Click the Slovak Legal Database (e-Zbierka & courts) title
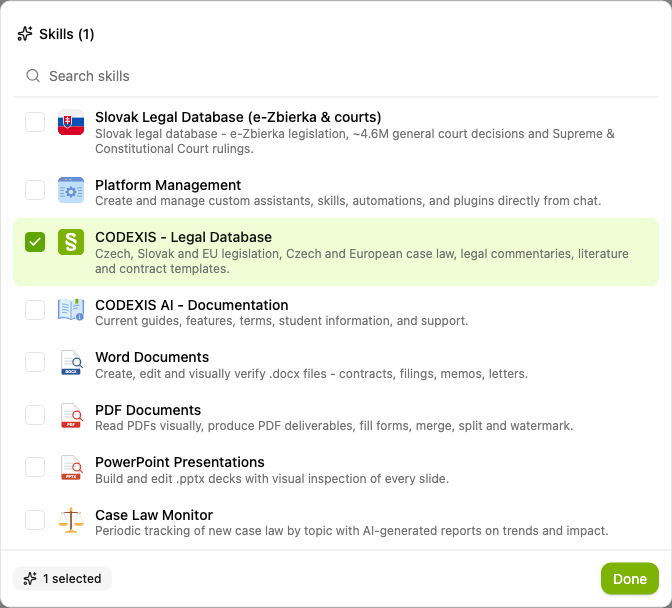Screen dimensions: 672x608 coord(238,117)
